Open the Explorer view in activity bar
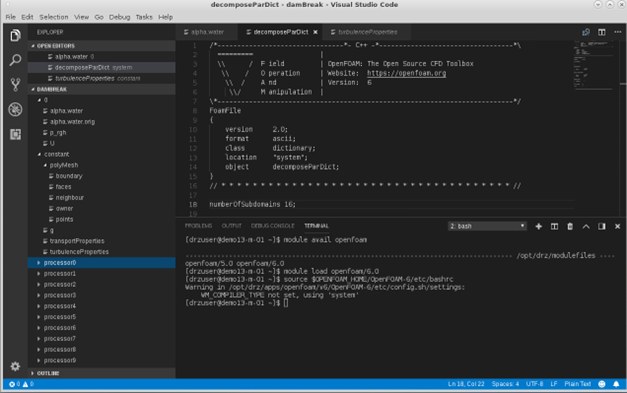The width and height of the screenshot is (627, 393). [15, 35]
